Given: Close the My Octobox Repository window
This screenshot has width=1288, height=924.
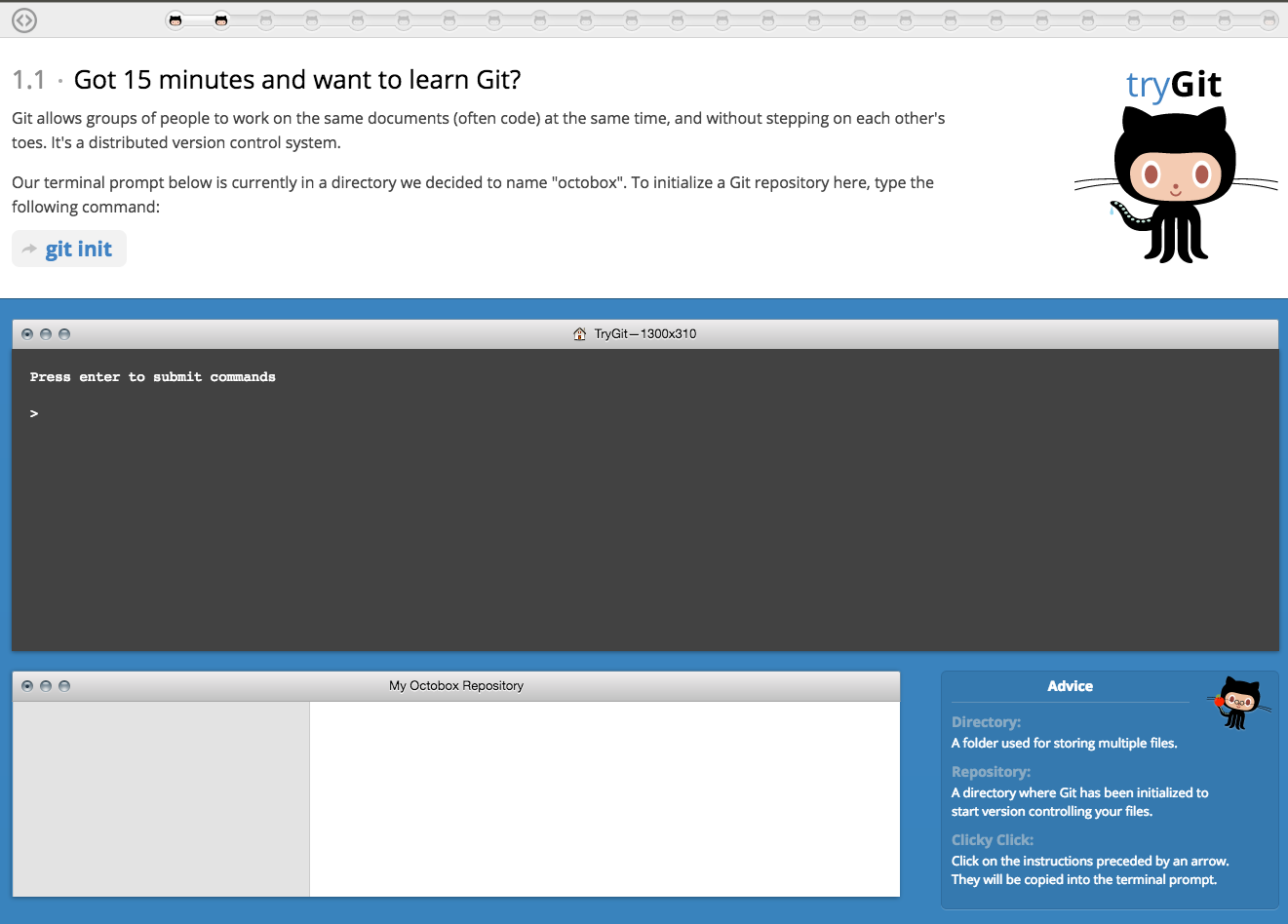Looking at the screenshot, I should (27, 686).
